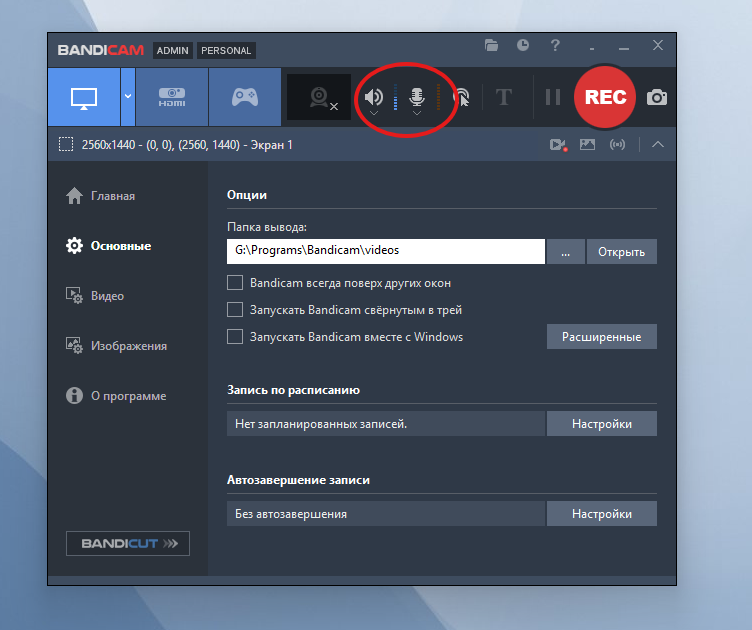
Task: Open Настройки for scheduled recording
Action: tap(601, 423)
